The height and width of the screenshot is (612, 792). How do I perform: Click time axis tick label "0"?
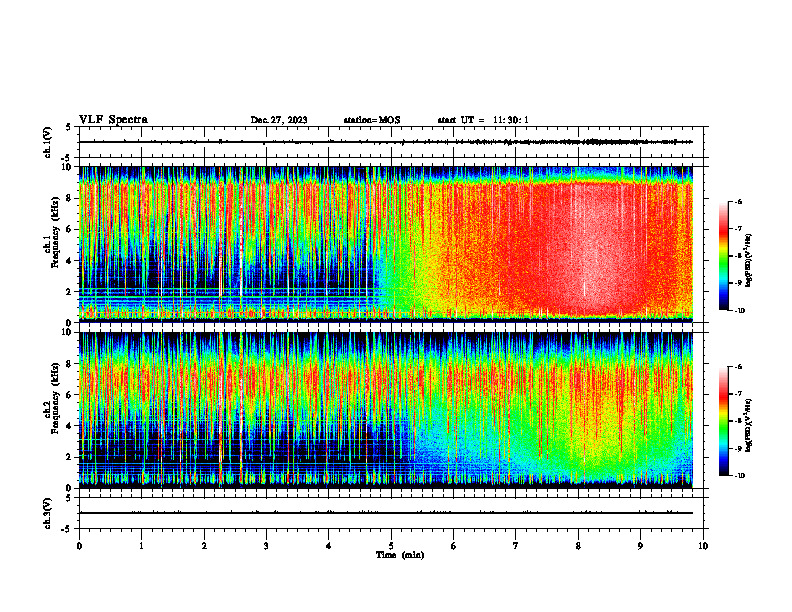(x=79, y=546)
